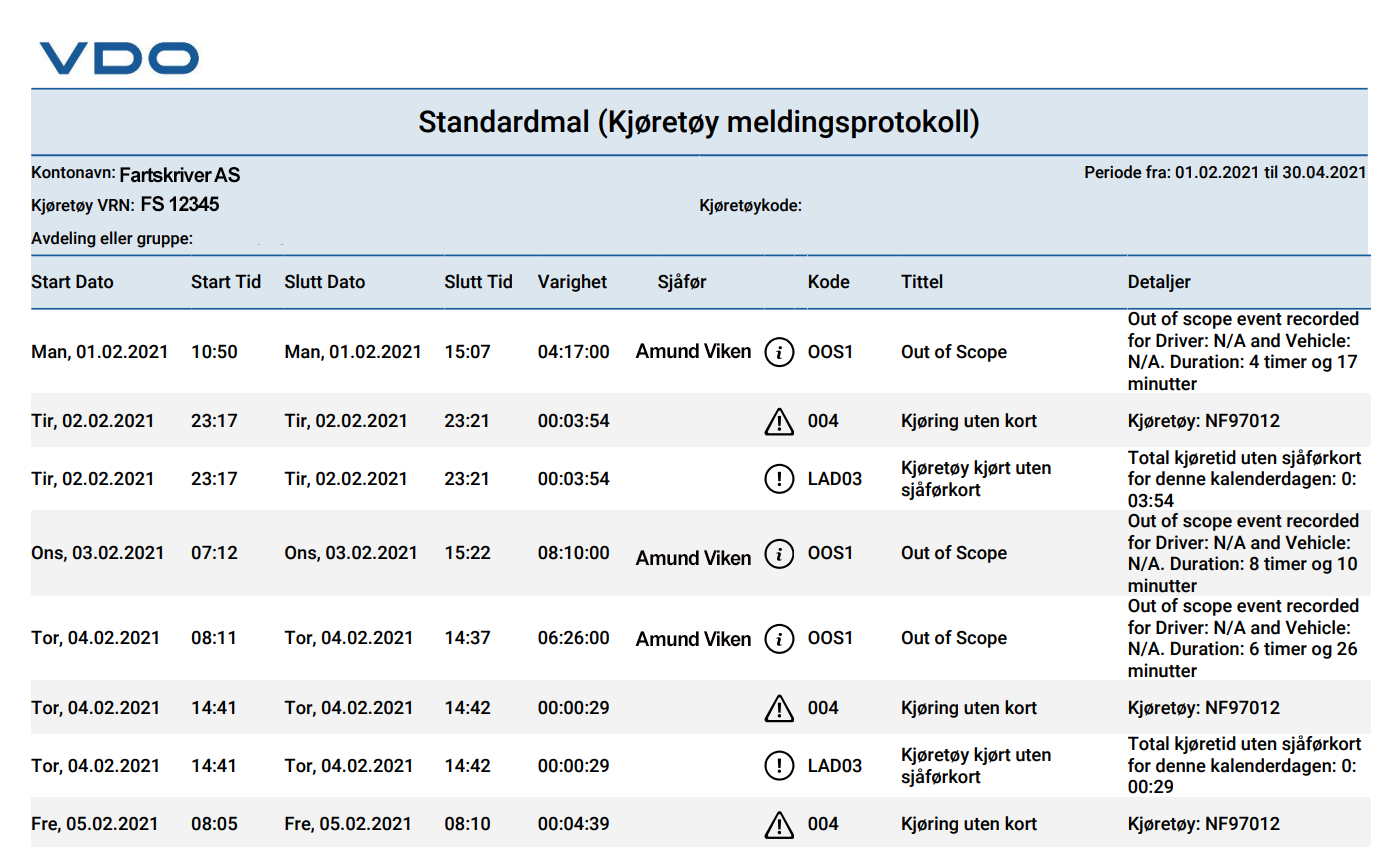1387x847 pixels.
Task: Click exclamation icon for 04.02.2021 LAD03 row
Action: point(779,766)
